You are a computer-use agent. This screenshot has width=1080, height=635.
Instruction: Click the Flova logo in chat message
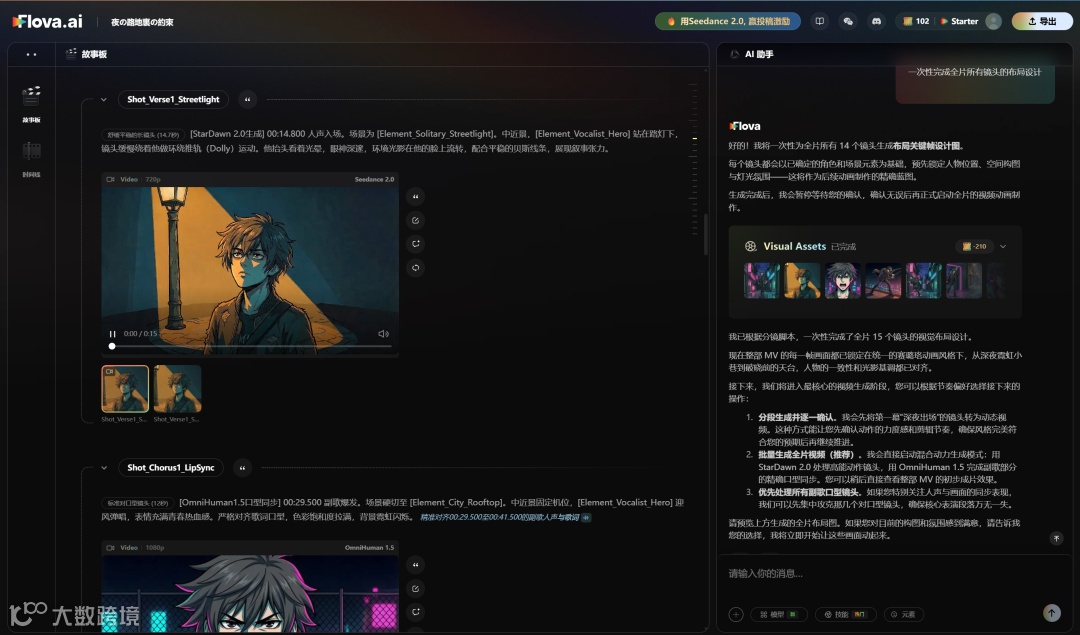pyautogui.click(x=745, y=127)
